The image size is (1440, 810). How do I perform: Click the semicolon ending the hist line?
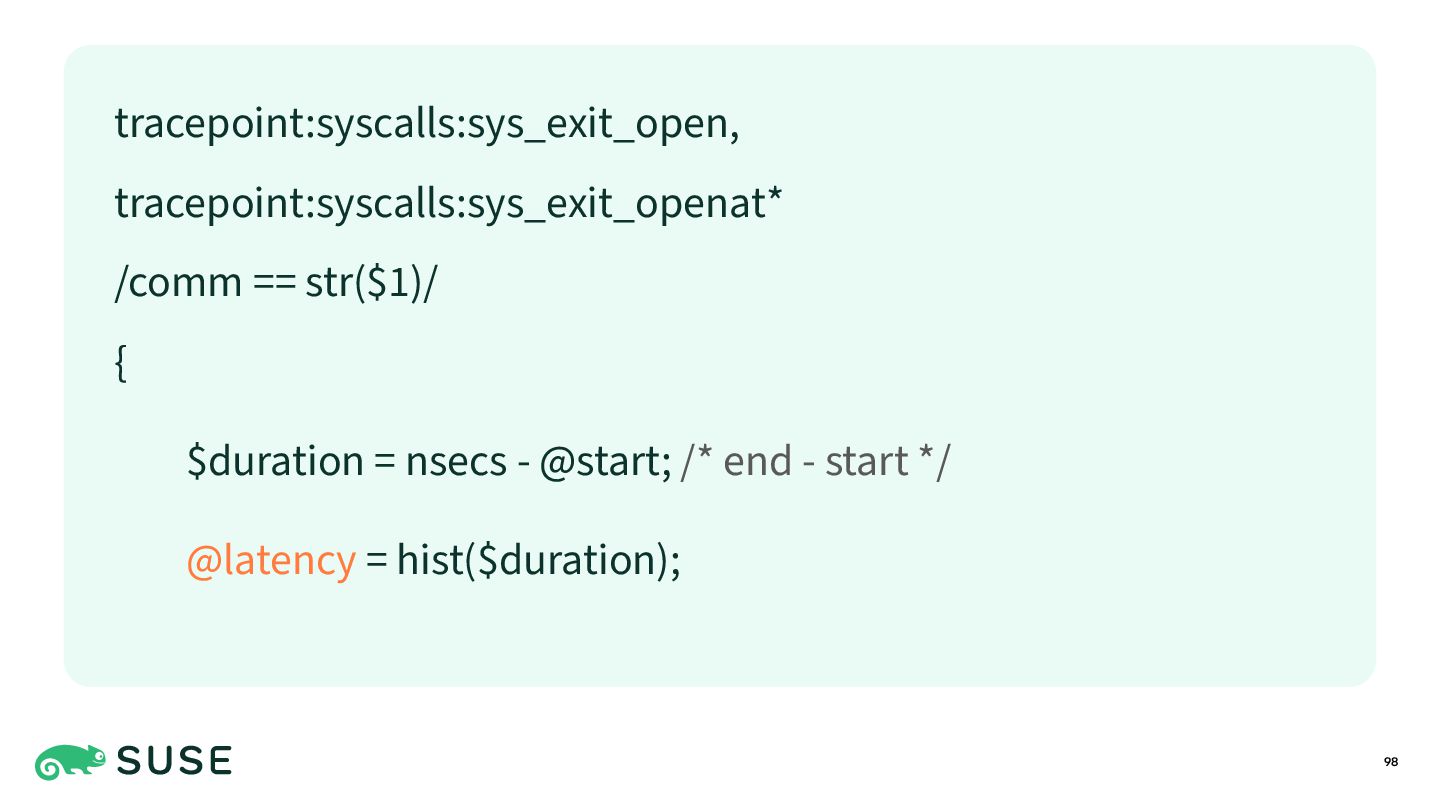674,562
